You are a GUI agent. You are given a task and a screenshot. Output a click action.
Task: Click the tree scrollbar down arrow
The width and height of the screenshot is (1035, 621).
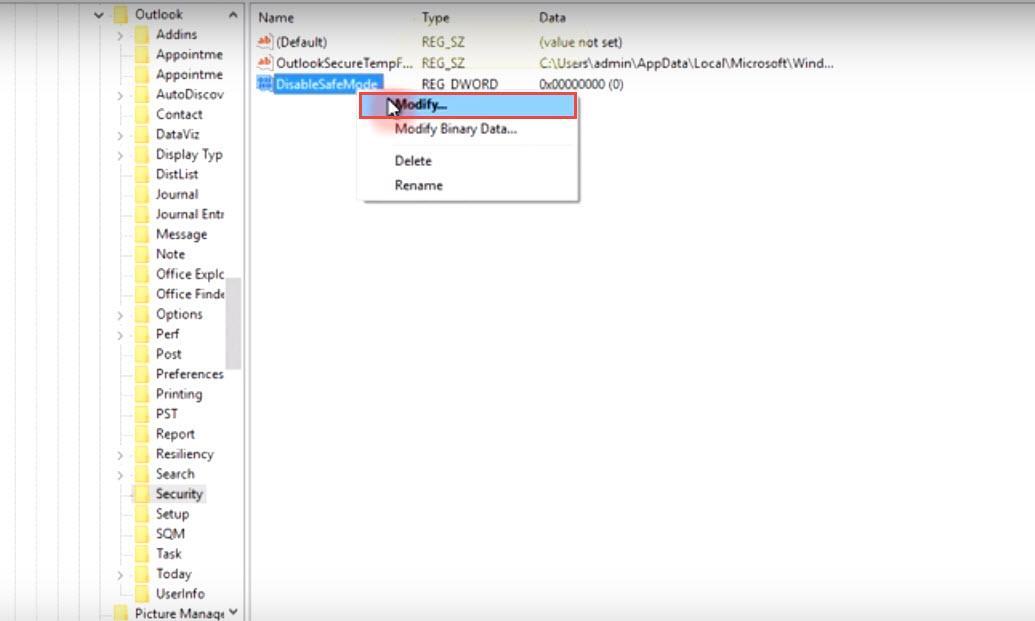pos(233,612)
